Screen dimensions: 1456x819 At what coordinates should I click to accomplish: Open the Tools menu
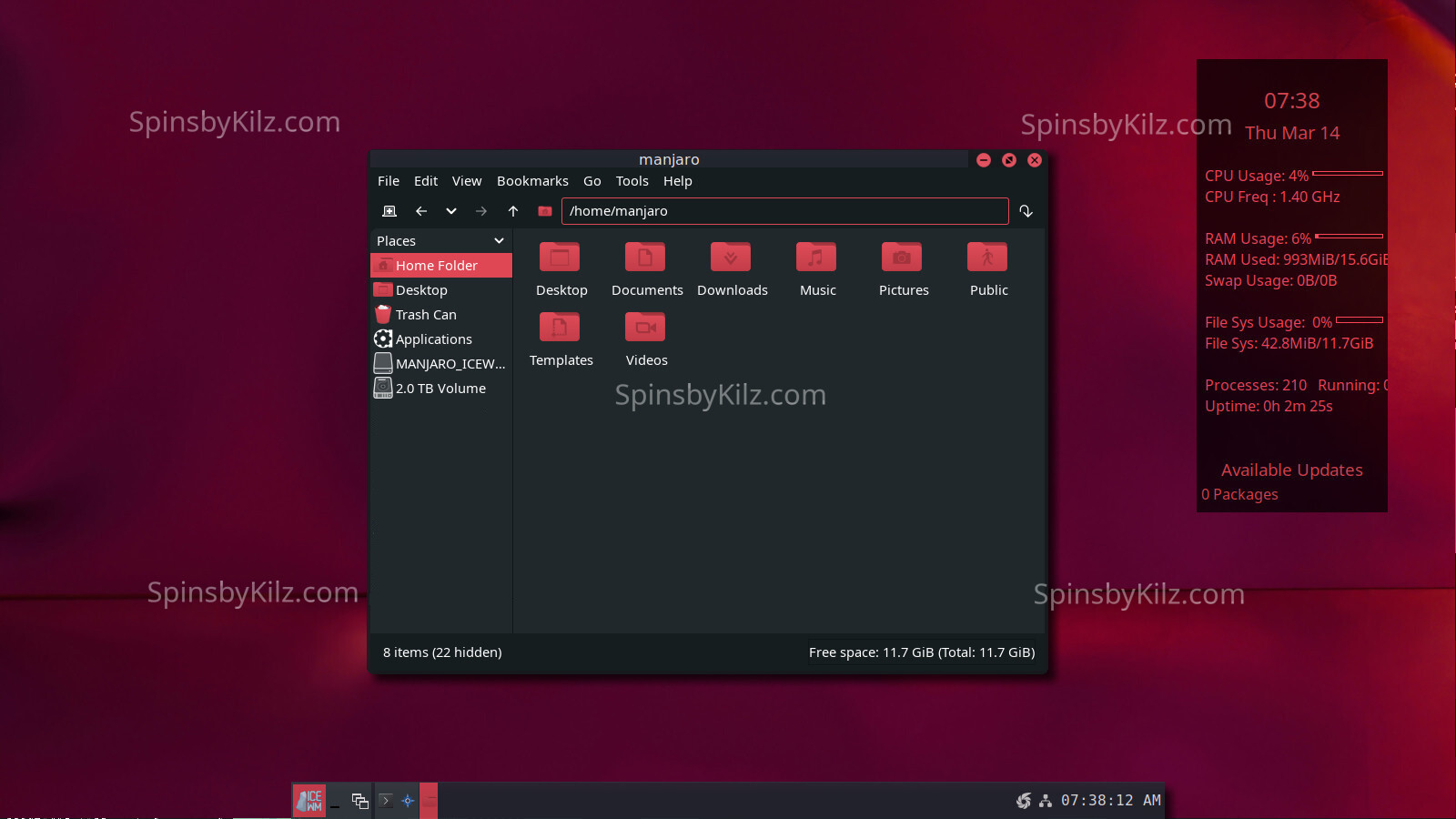coord(632,181)
